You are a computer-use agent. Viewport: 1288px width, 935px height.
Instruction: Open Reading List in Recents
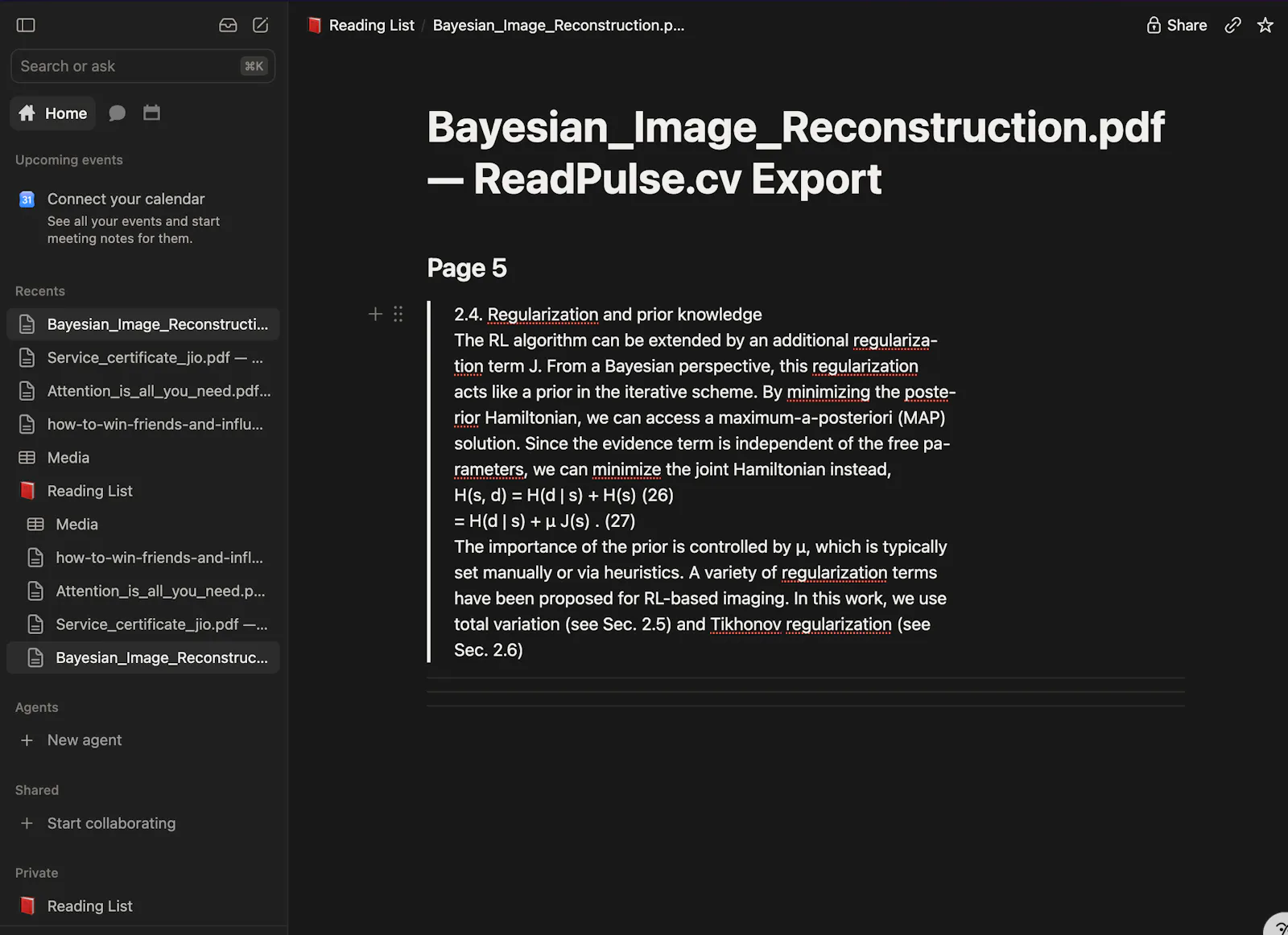coord(143,491)
